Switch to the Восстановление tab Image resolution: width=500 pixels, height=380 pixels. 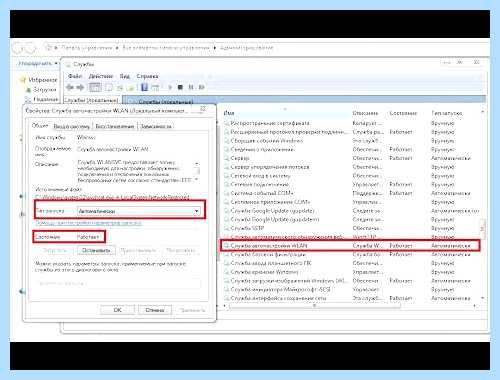114,126
